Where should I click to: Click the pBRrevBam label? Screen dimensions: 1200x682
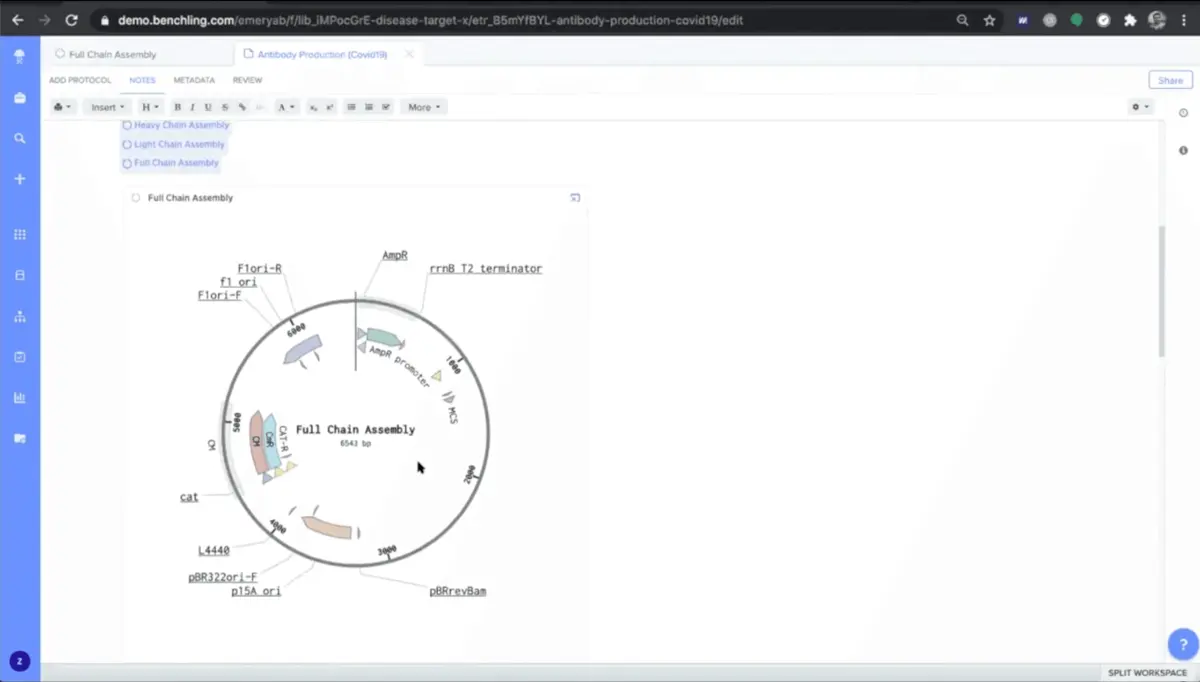[x=458, y=591]
